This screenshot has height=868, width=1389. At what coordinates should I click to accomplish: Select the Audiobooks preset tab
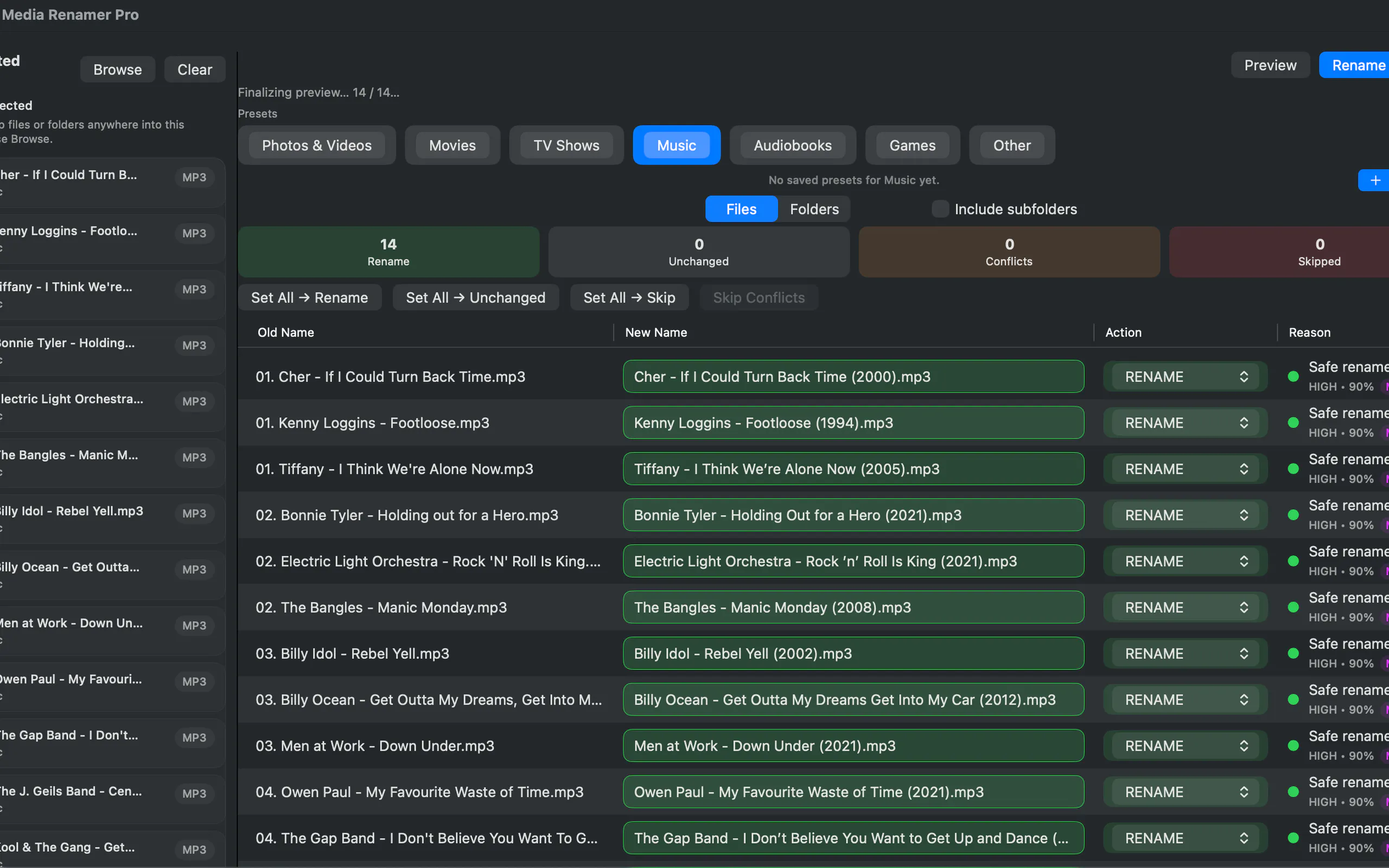tap(793, 145)
